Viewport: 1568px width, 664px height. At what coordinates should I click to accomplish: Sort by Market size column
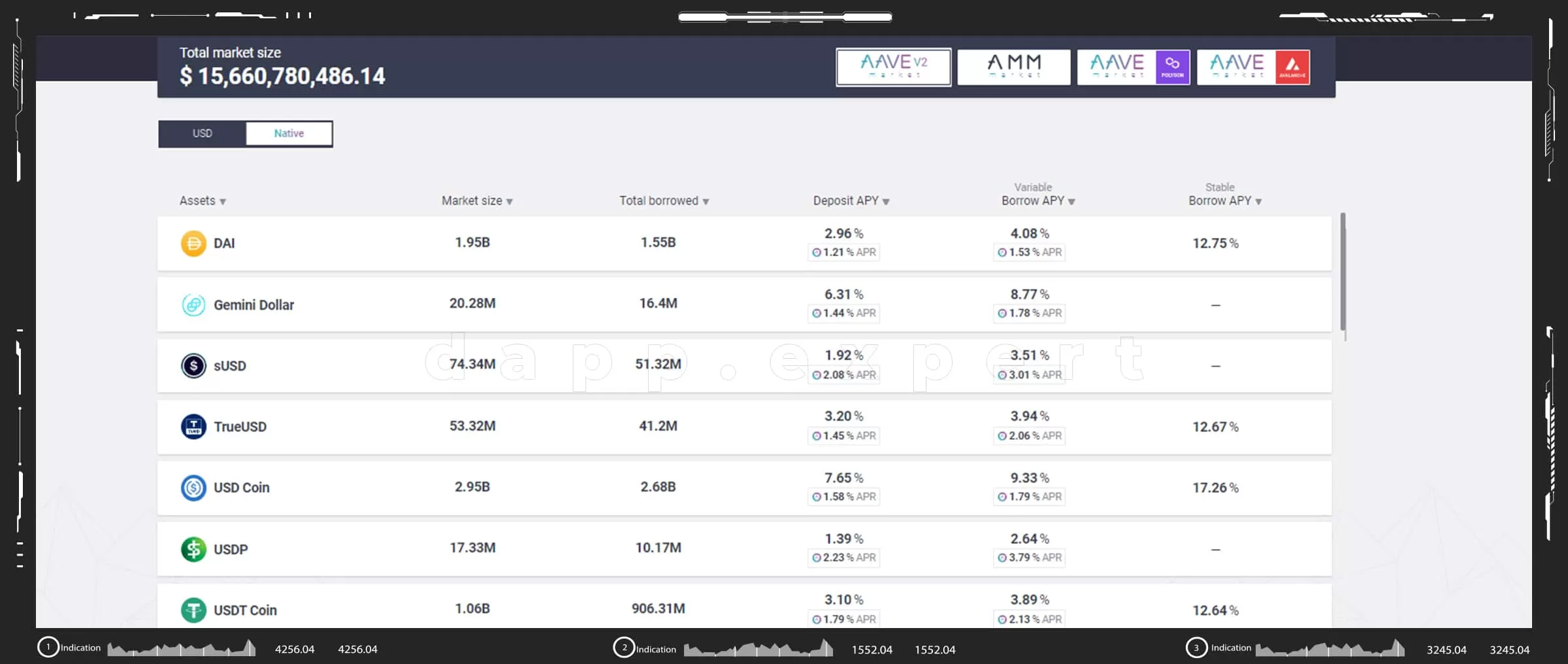pyautogui.click(x=477, y=201)
